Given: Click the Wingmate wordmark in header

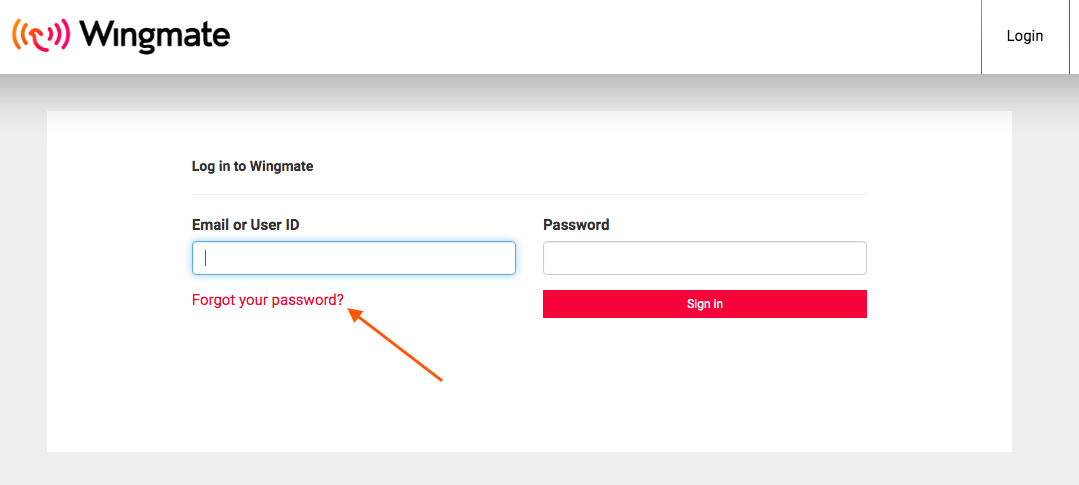Looking at the screenshot, I should [x=155, y=35].
